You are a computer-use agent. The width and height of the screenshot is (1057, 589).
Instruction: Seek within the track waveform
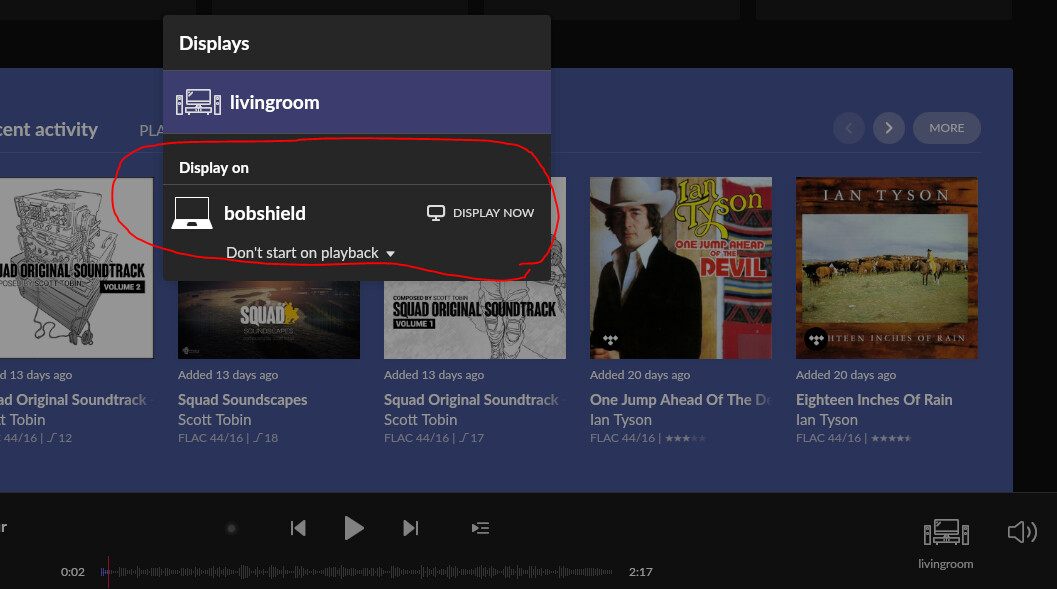point(357,572)
